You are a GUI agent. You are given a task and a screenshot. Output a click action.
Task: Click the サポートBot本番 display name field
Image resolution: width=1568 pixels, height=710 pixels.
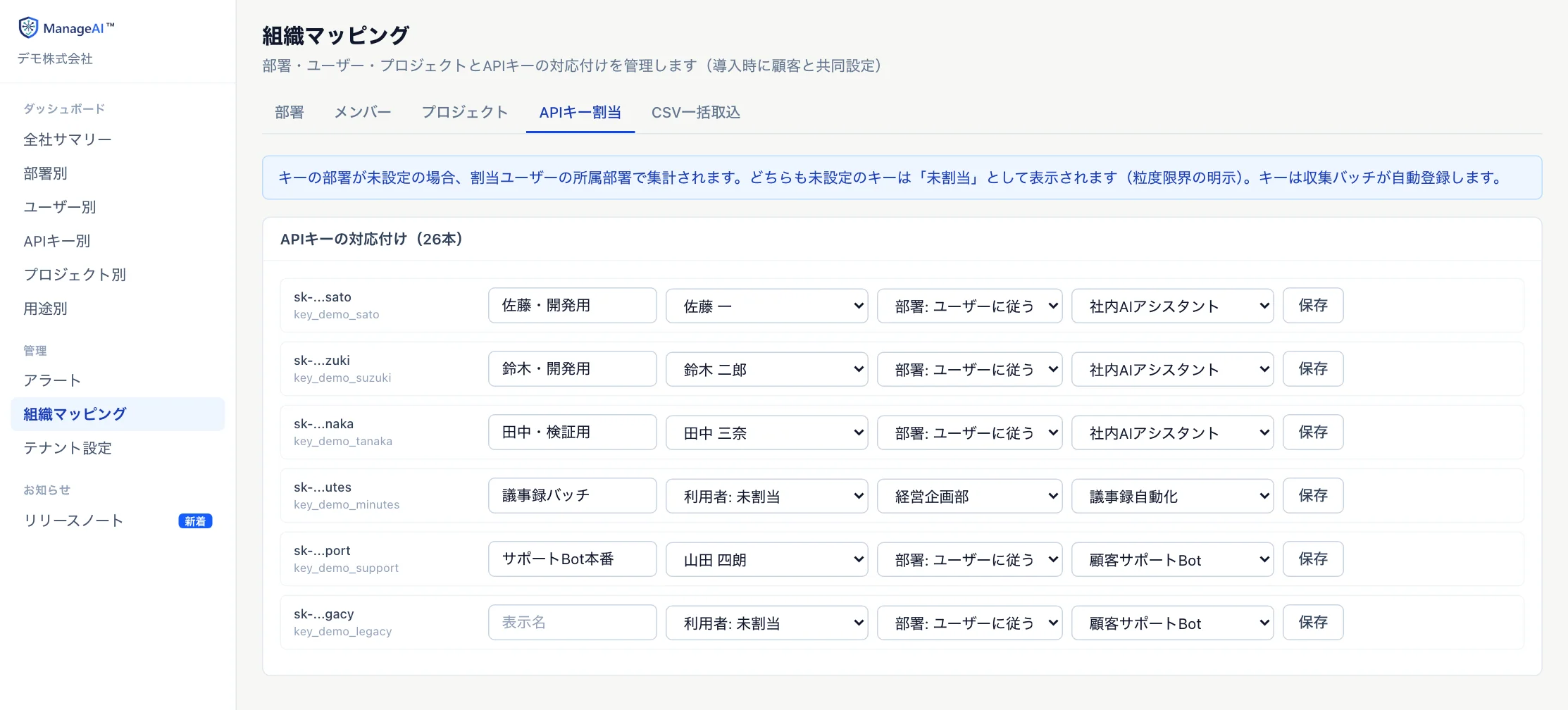pyautogui.click(x=573, y=559)
